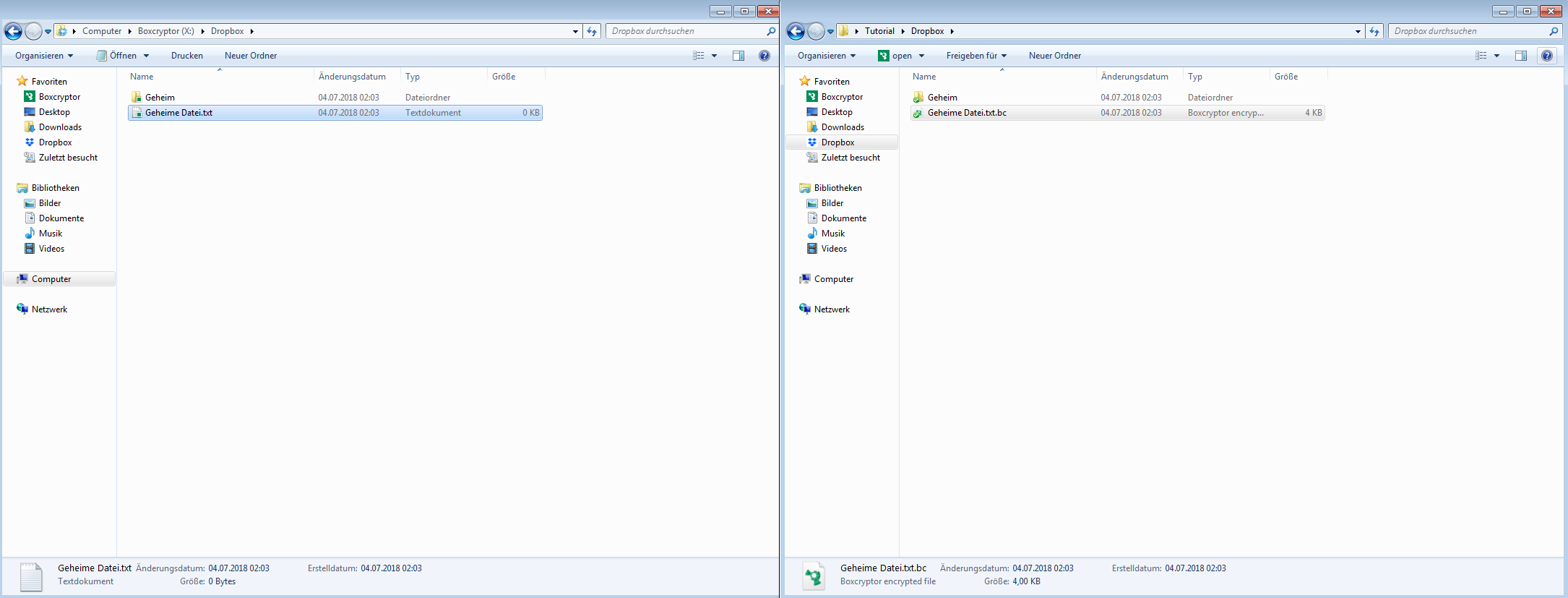Click Dropbox breadcrumb in right address bar
Screen dimensions: 1568x598
tap(927, 31)
